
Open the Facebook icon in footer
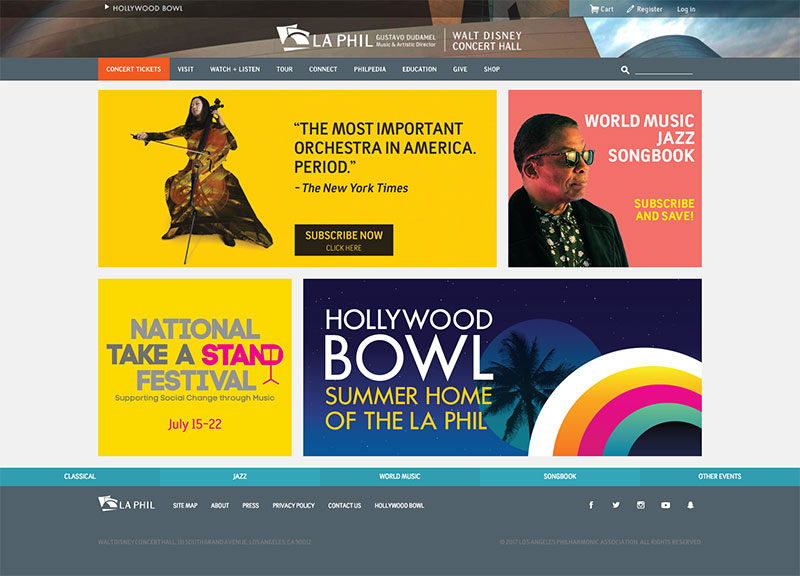(591, 505)
